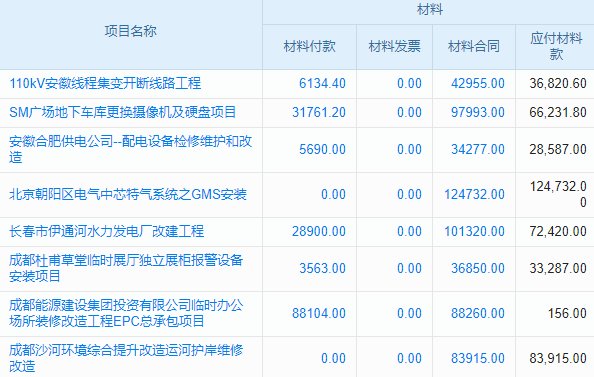Open project 成都能源建设集团投资有限公司临时办公场所装修改造工程EPC总承包项目
Screen dimensions: 594x377
click(126, 313)
